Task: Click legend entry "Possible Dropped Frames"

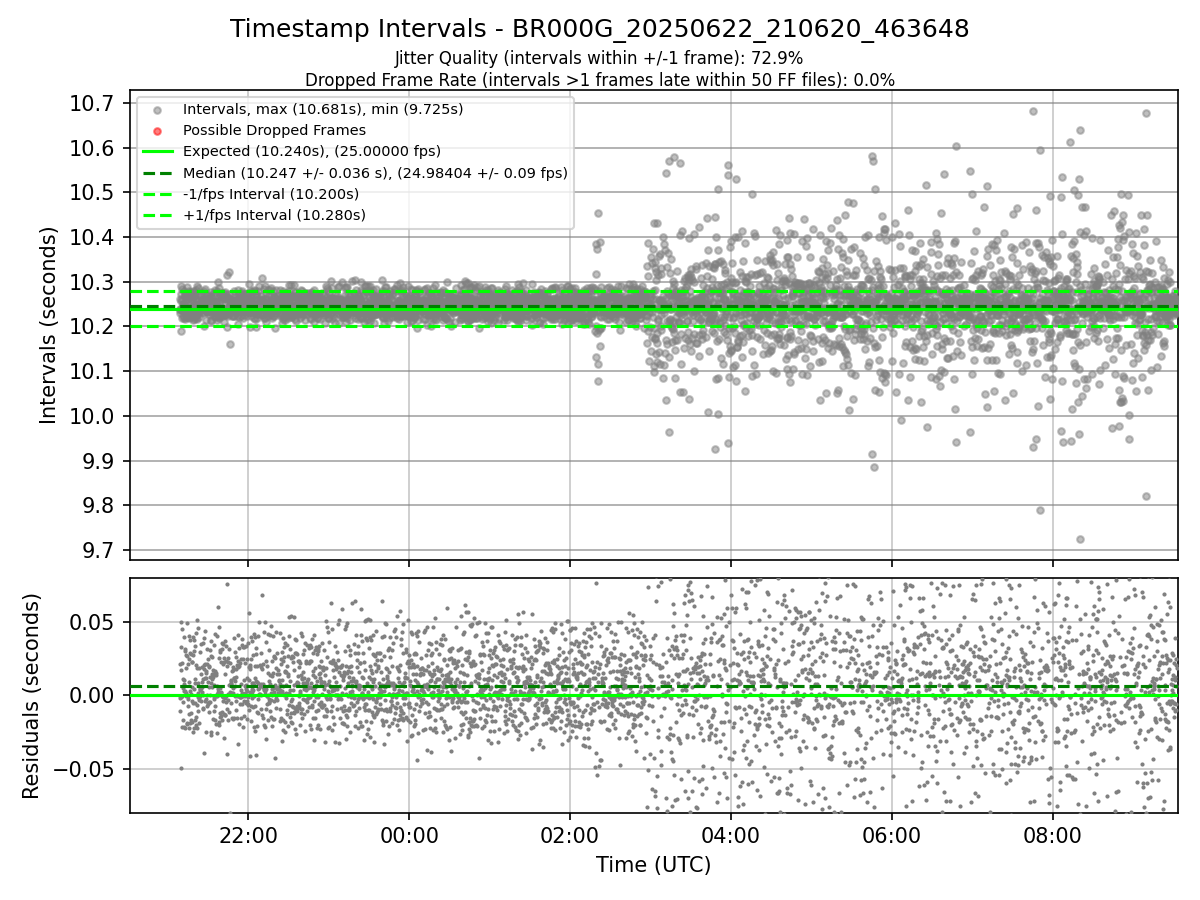Action: coord(274,130)
